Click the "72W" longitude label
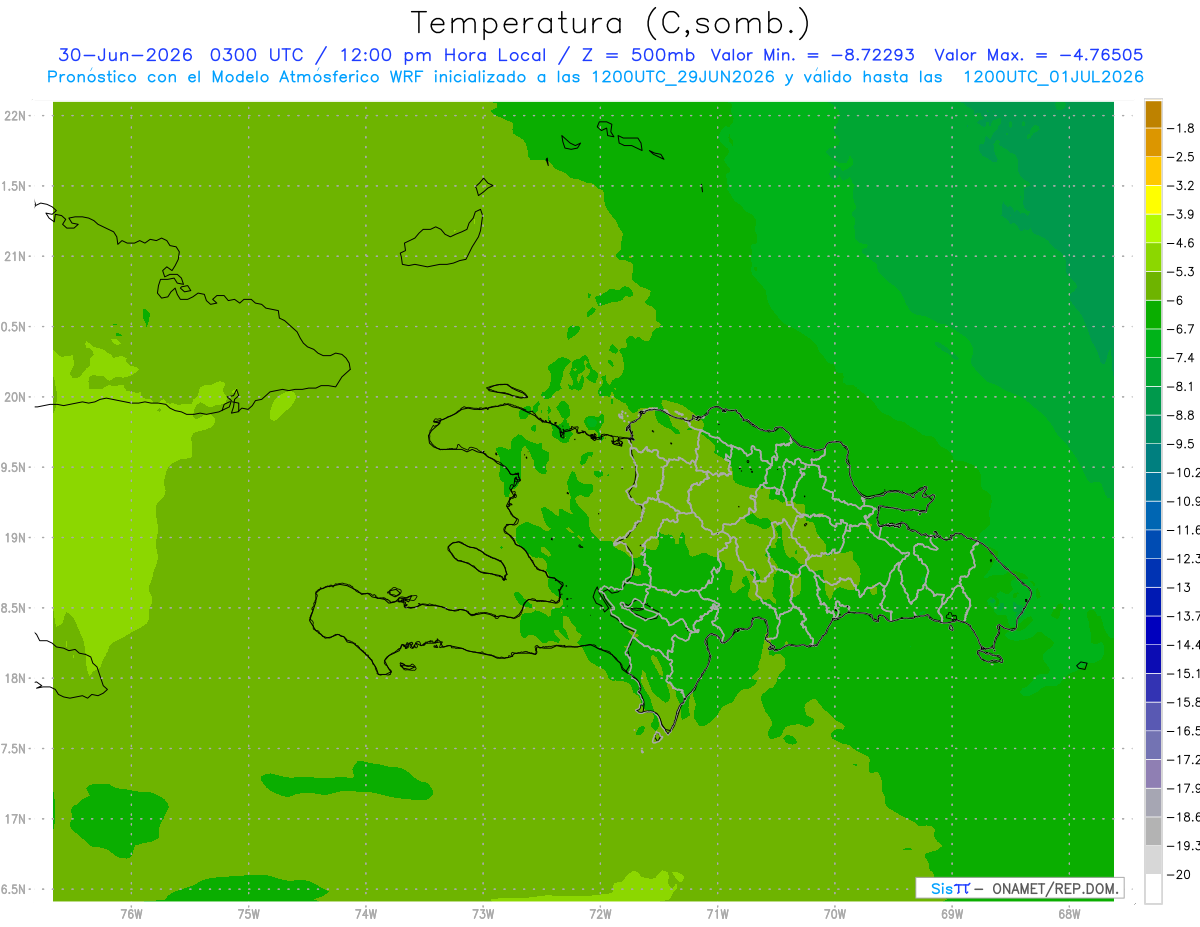This screenshot has height=927, width=1200. click(x=600, y=914)
